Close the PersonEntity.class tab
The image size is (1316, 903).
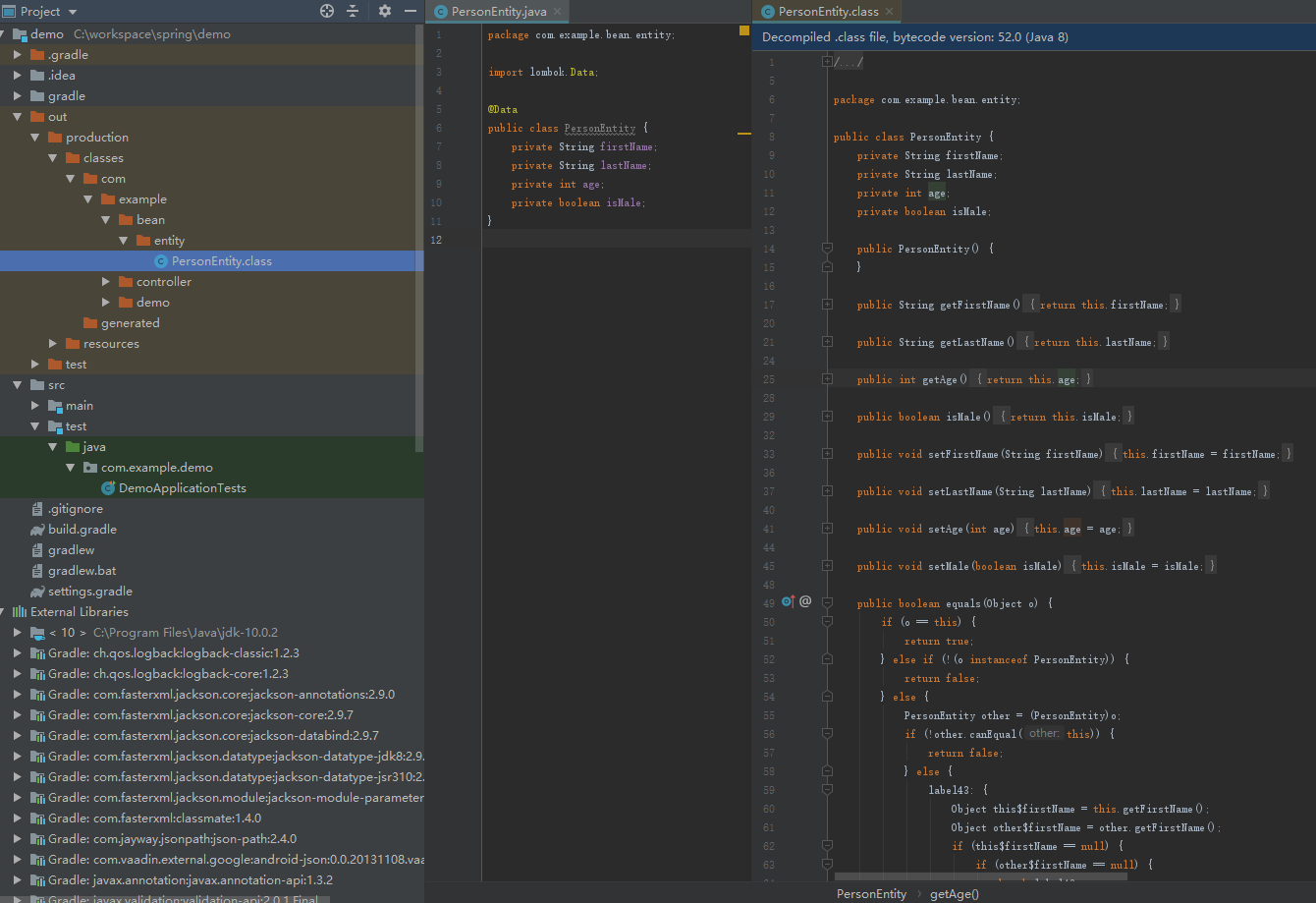(x=888, y=12)
